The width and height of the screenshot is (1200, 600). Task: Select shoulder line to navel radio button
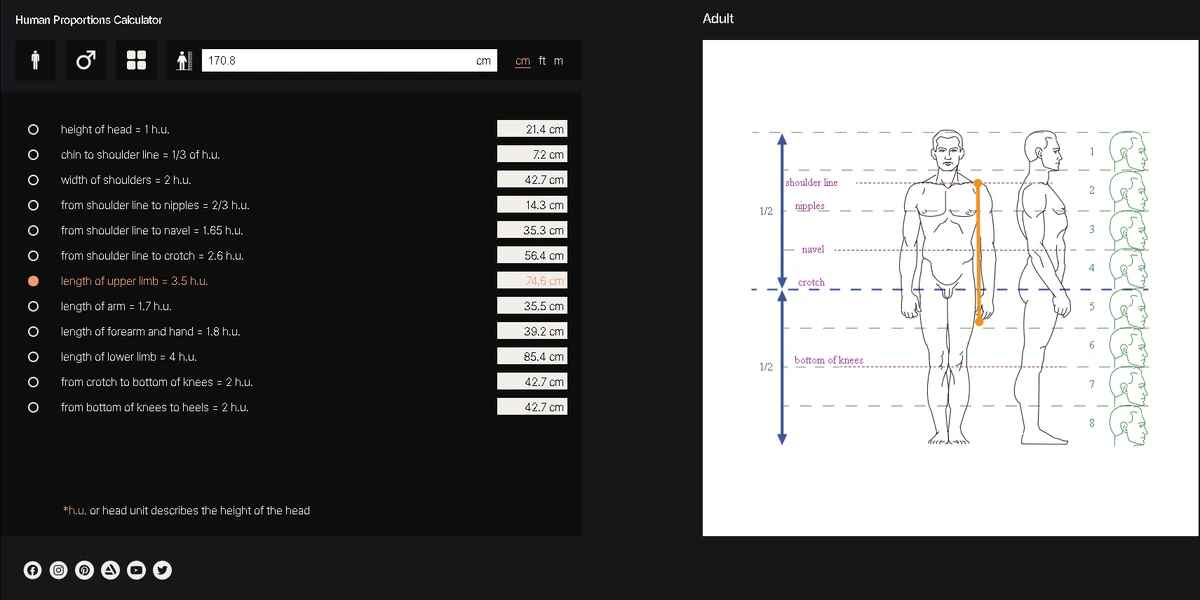click(x=34, y=231)
